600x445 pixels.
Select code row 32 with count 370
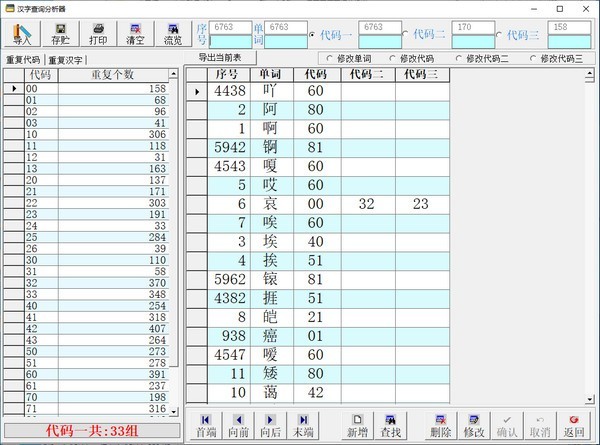pos(86,283)
